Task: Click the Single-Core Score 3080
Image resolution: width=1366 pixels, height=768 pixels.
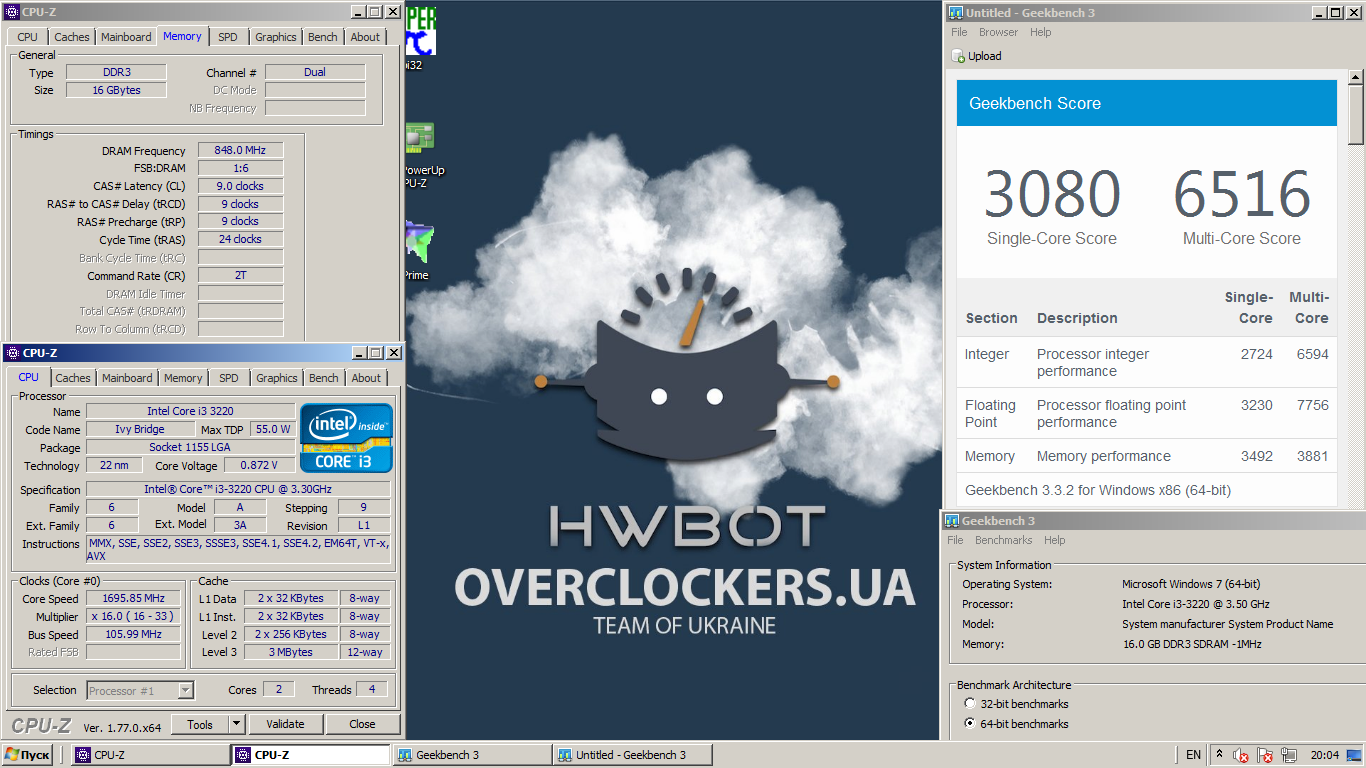Action: 1052,195
